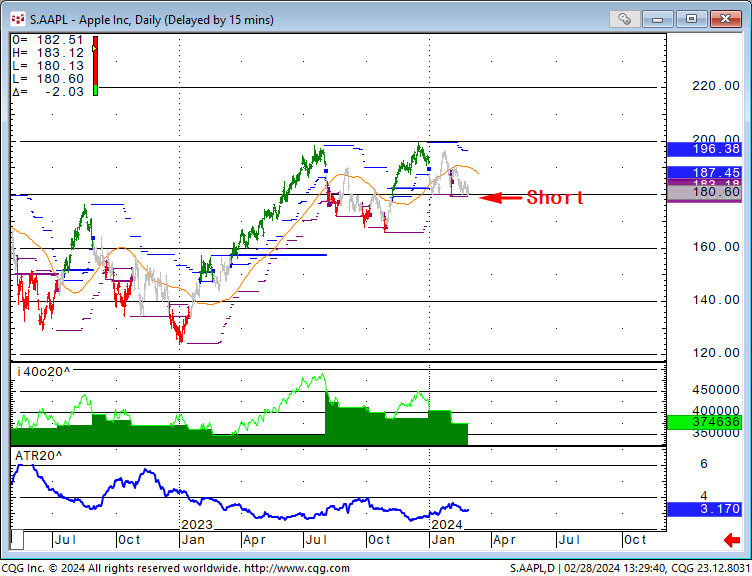Select the 187.45 blue price tag
The image size is (752, 576).
point(704,172)
